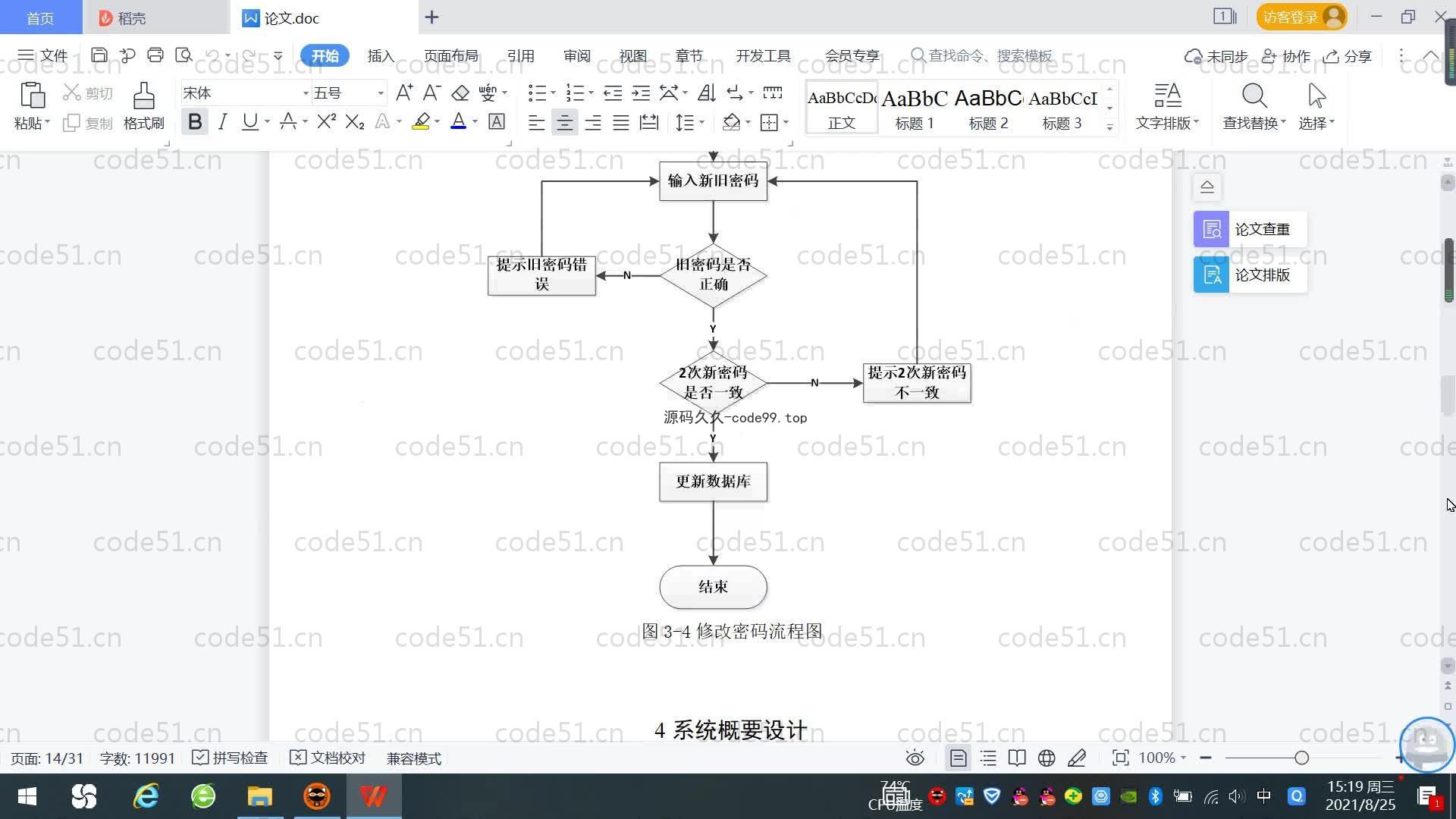Toggle Underline formatting

(249, 121)
